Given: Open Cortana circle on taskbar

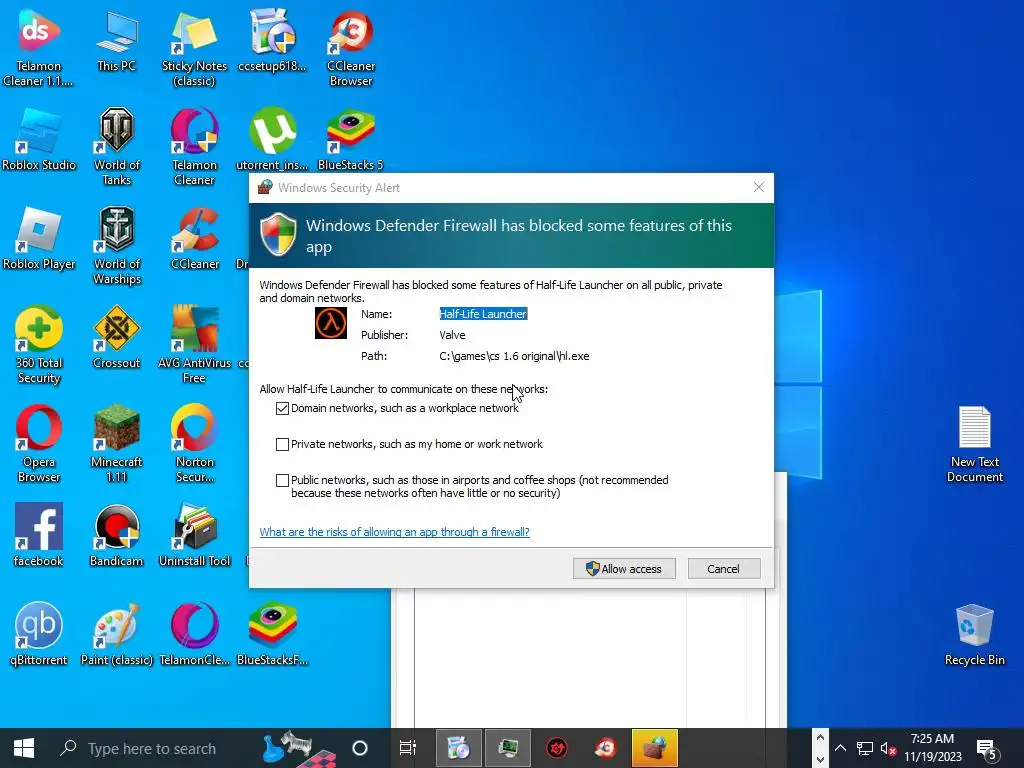Looking at the screenshot, I should (360, 748).
